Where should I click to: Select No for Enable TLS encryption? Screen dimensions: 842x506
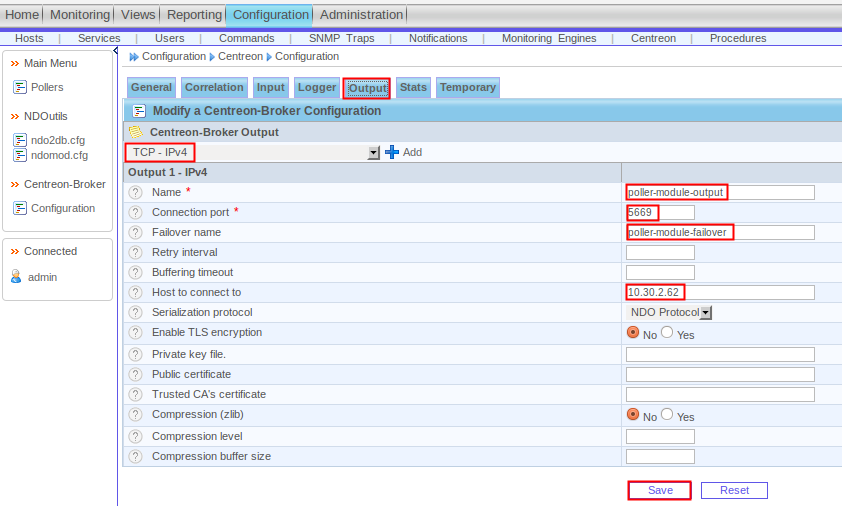pyautogui.click(x=633, y=332)
